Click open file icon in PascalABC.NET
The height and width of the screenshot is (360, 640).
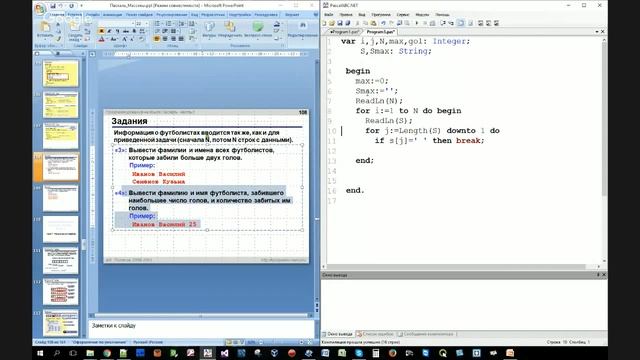coord(332,23)
